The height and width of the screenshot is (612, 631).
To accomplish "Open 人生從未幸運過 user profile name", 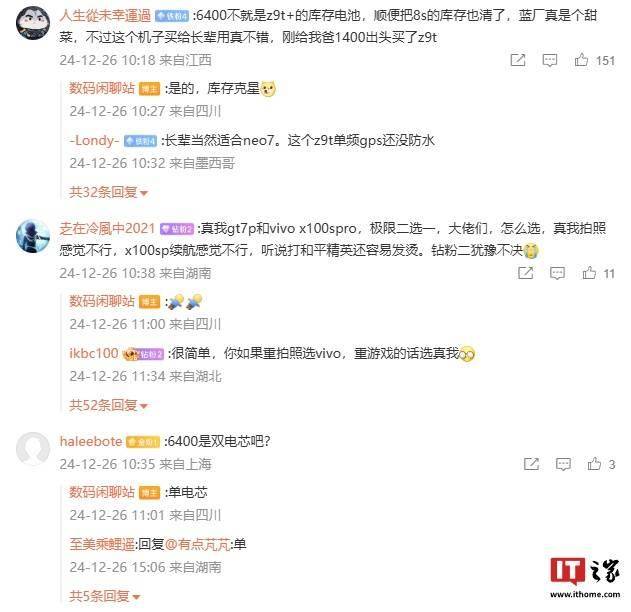I will 105,16.
